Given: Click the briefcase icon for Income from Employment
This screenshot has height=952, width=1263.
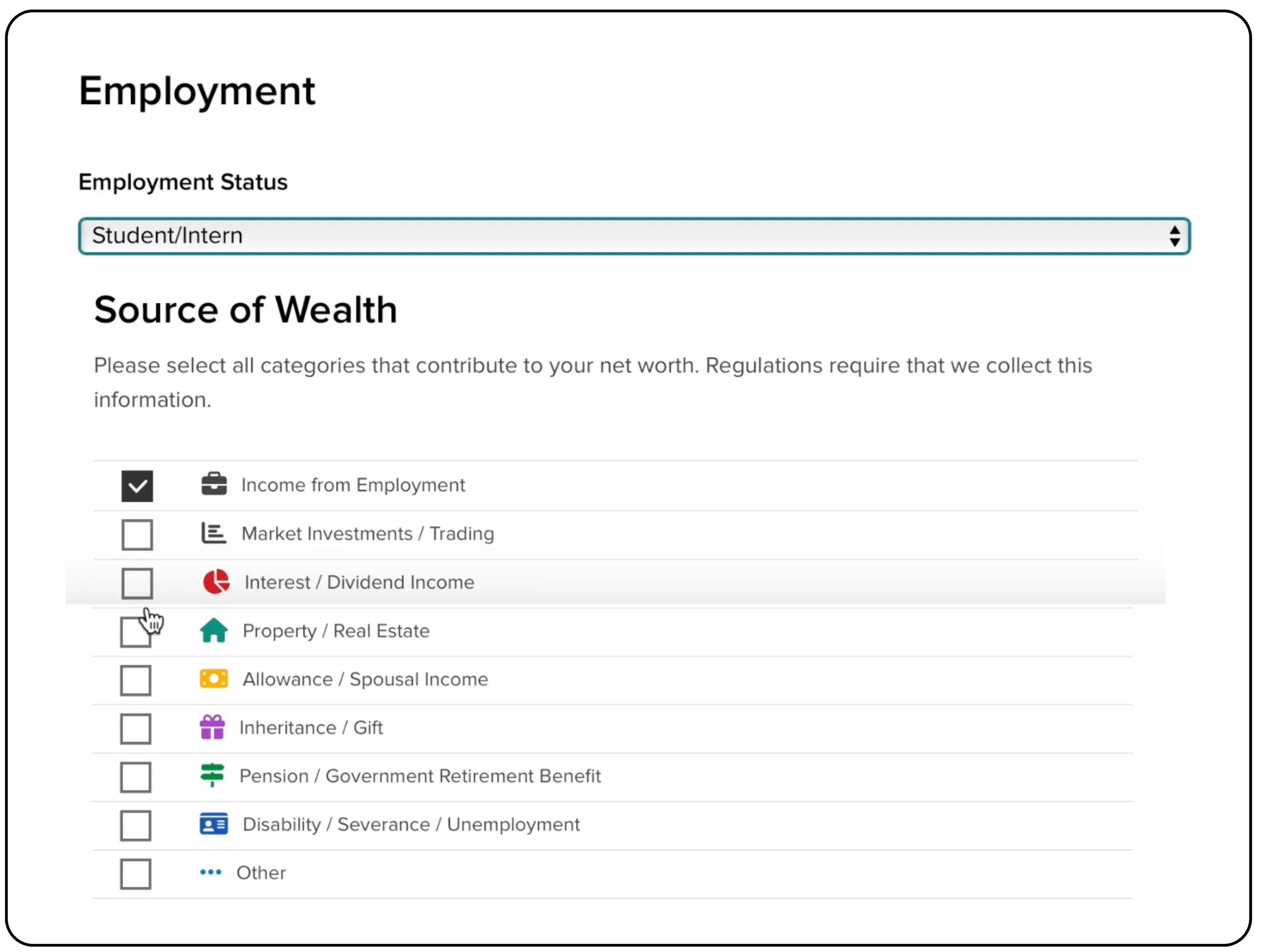Looking at the screenshot, I should coord(214,485).
